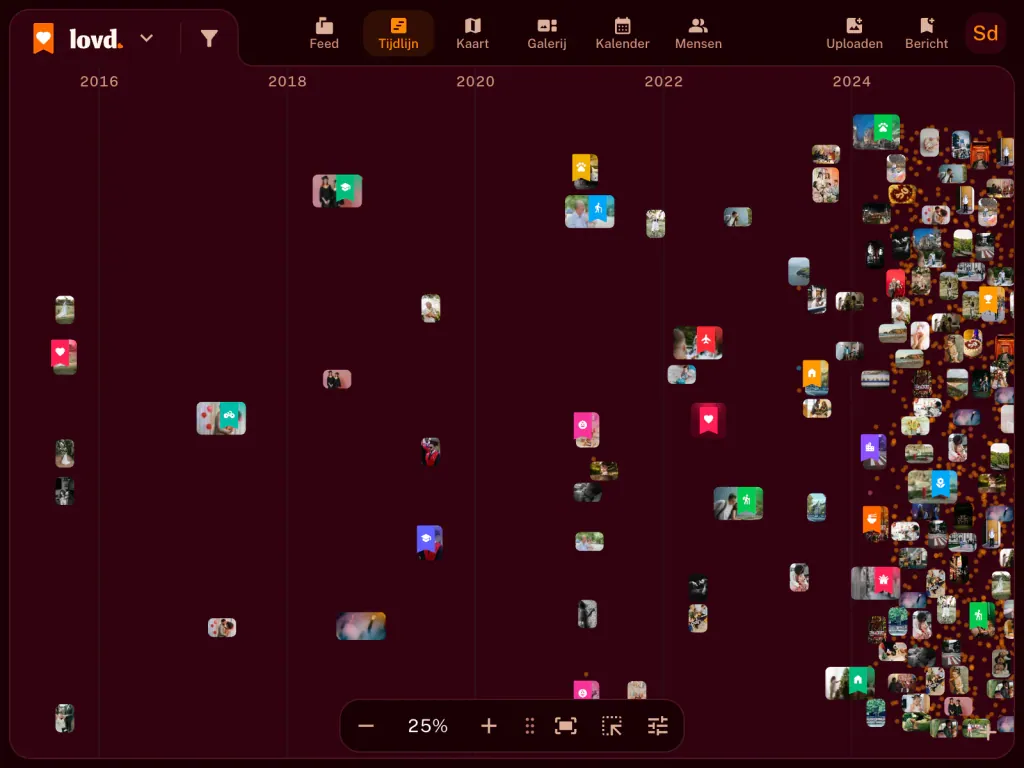Open the purple graduation cap memory marker

429,543
